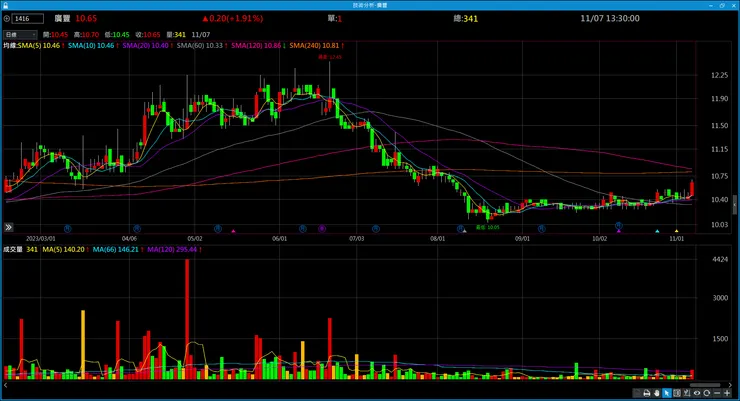
Task: Maximize the window from title bar
Action: [x=722, y=5]
